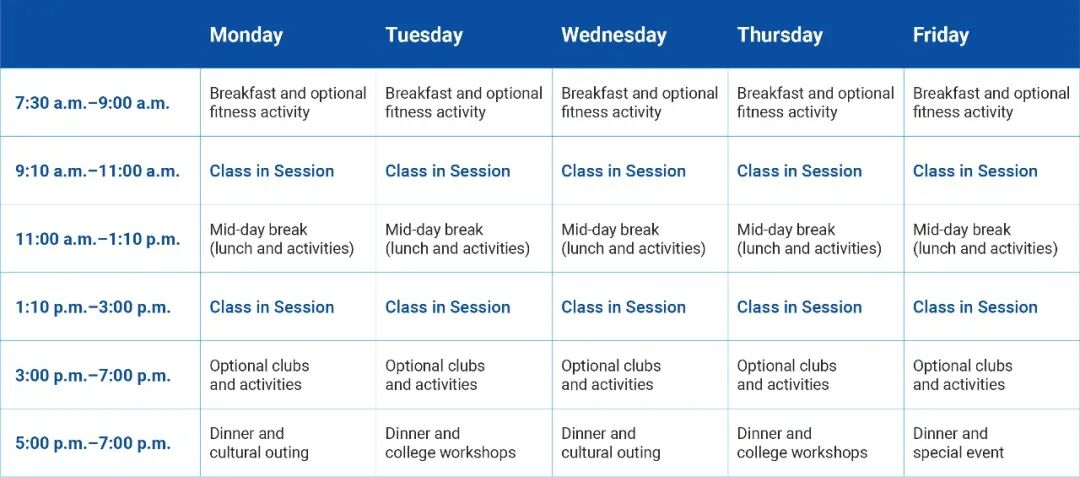Screen dimensions: 1080x477
Task: Select the Thursday column header
Action: click(x=779, y=35)
